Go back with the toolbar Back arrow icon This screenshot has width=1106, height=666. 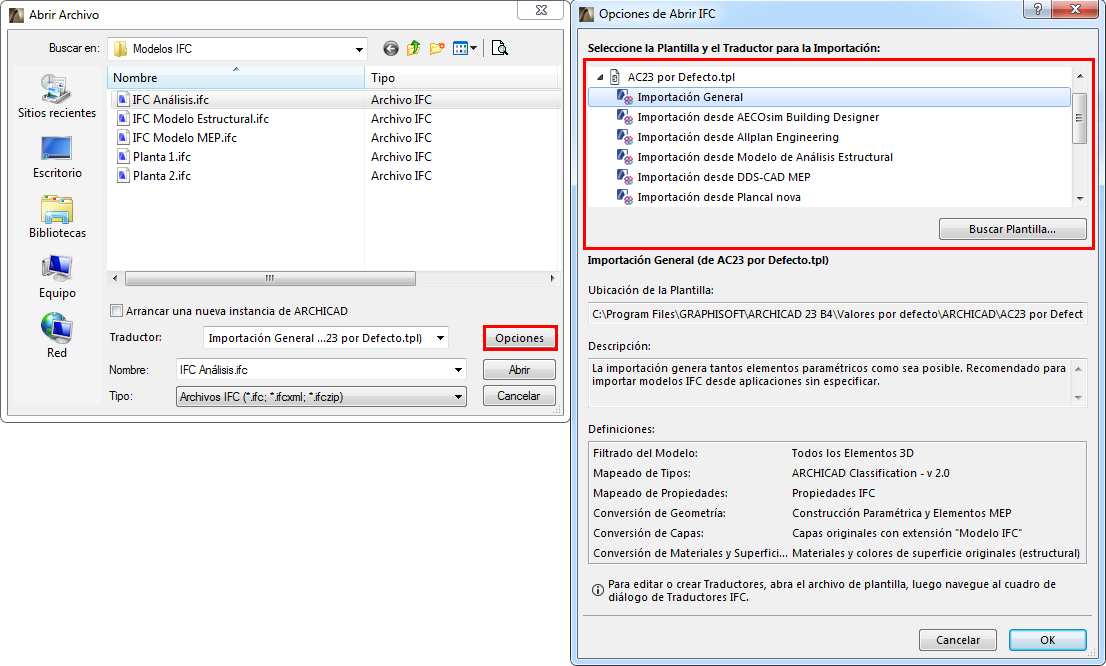point(391,48)
